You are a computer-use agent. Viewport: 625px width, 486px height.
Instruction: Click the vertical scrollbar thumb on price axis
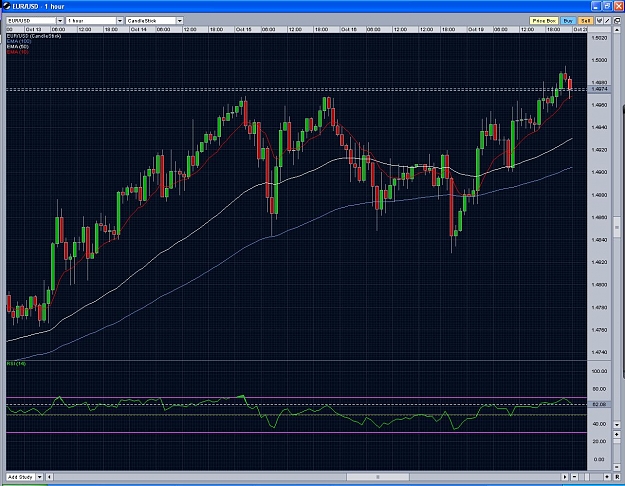pyautogui.click(x=617, y=227)
